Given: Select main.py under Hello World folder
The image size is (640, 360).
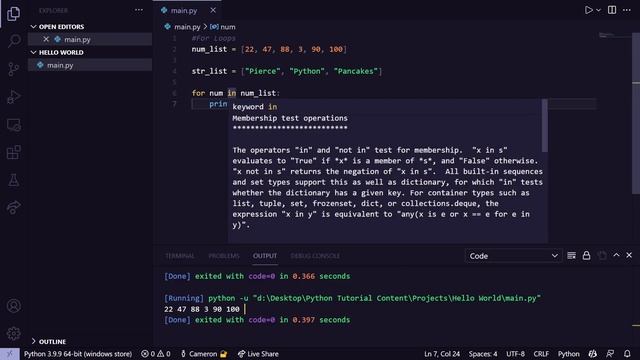Looking at the screenshot, I should 90,65.
